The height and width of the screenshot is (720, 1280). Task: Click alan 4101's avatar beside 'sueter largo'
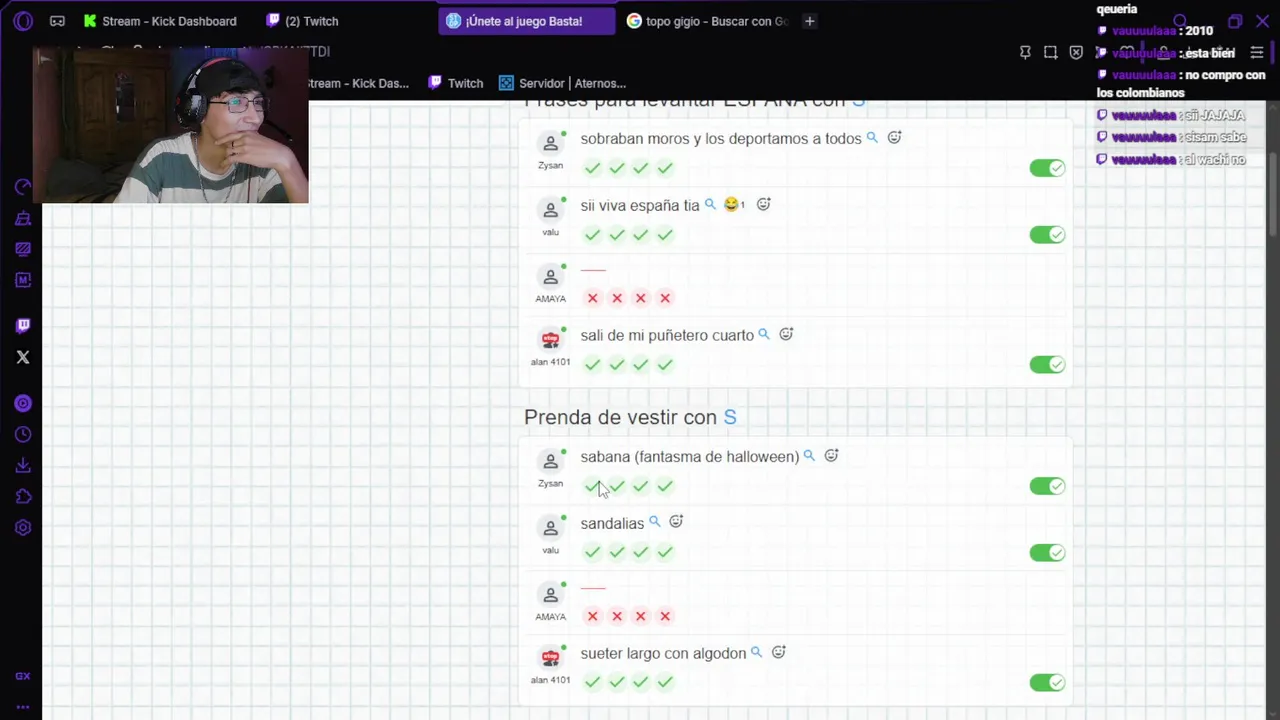tap(550, 658)
